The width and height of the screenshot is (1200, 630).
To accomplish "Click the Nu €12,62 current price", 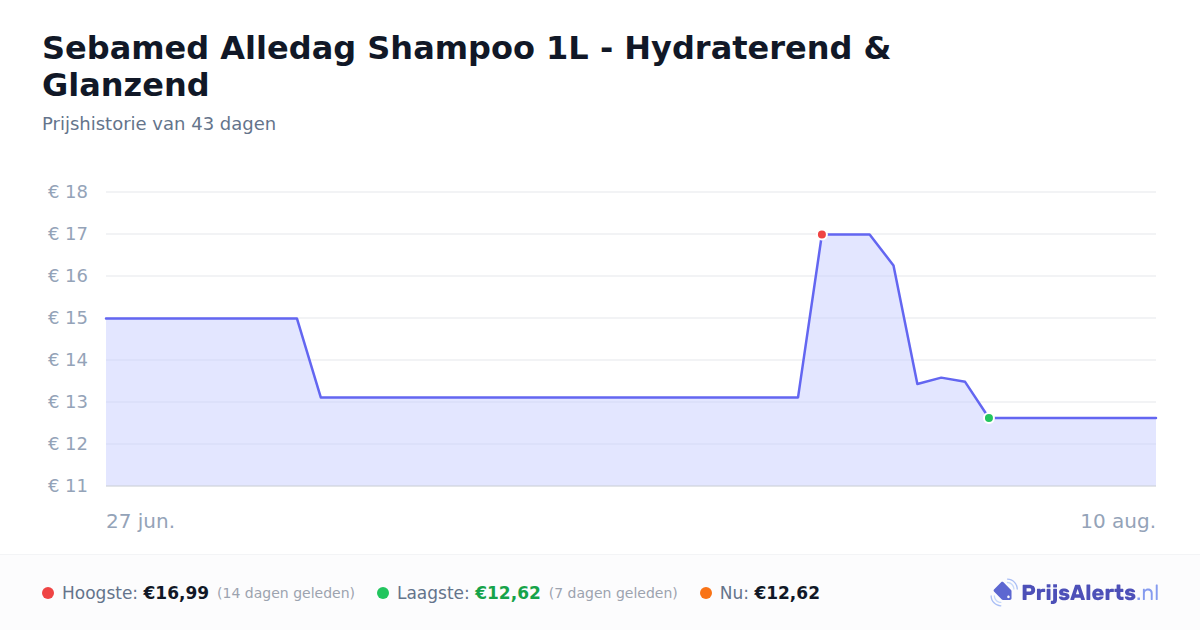I will 787,593.
